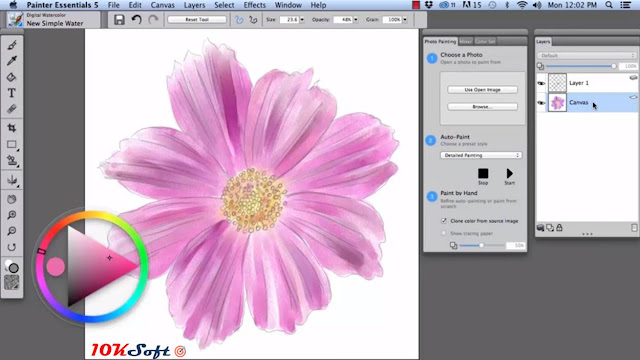Click the Redo arrow
This screenshot has width=640, height=360.
(x=153, y=20)
